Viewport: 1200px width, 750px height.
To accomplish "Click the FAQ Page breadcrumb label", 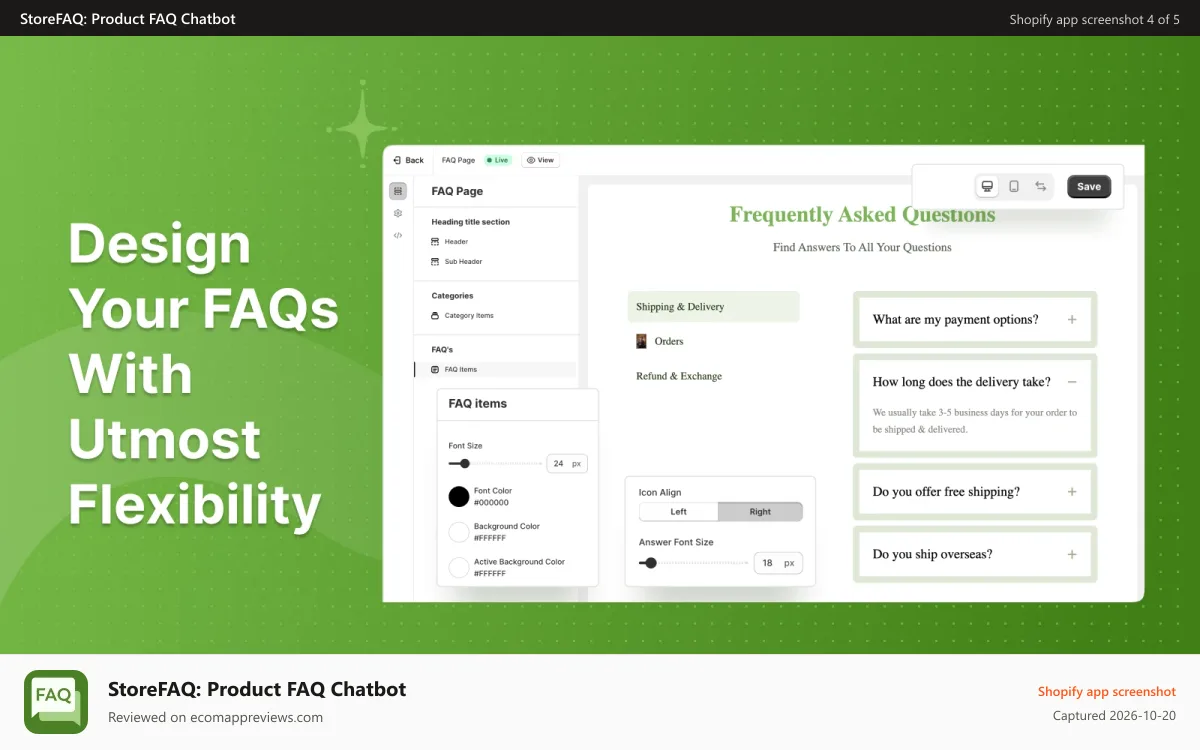I will (x=458, y=160).
